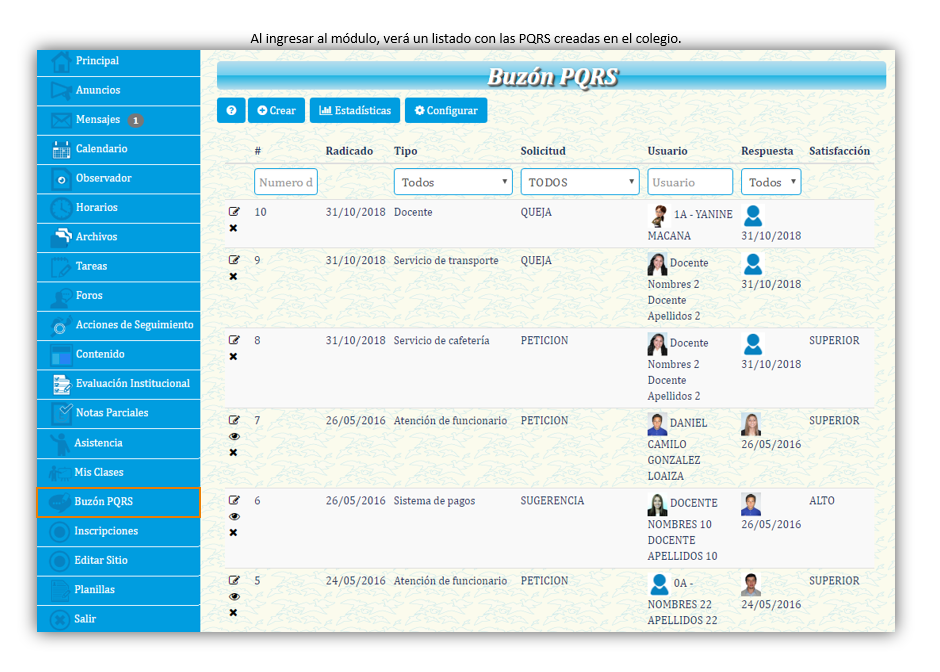Open Mensajes from the sidebar
Image resolution: width=940 pixels, height=672 pixels.
(x=118, y=120)
